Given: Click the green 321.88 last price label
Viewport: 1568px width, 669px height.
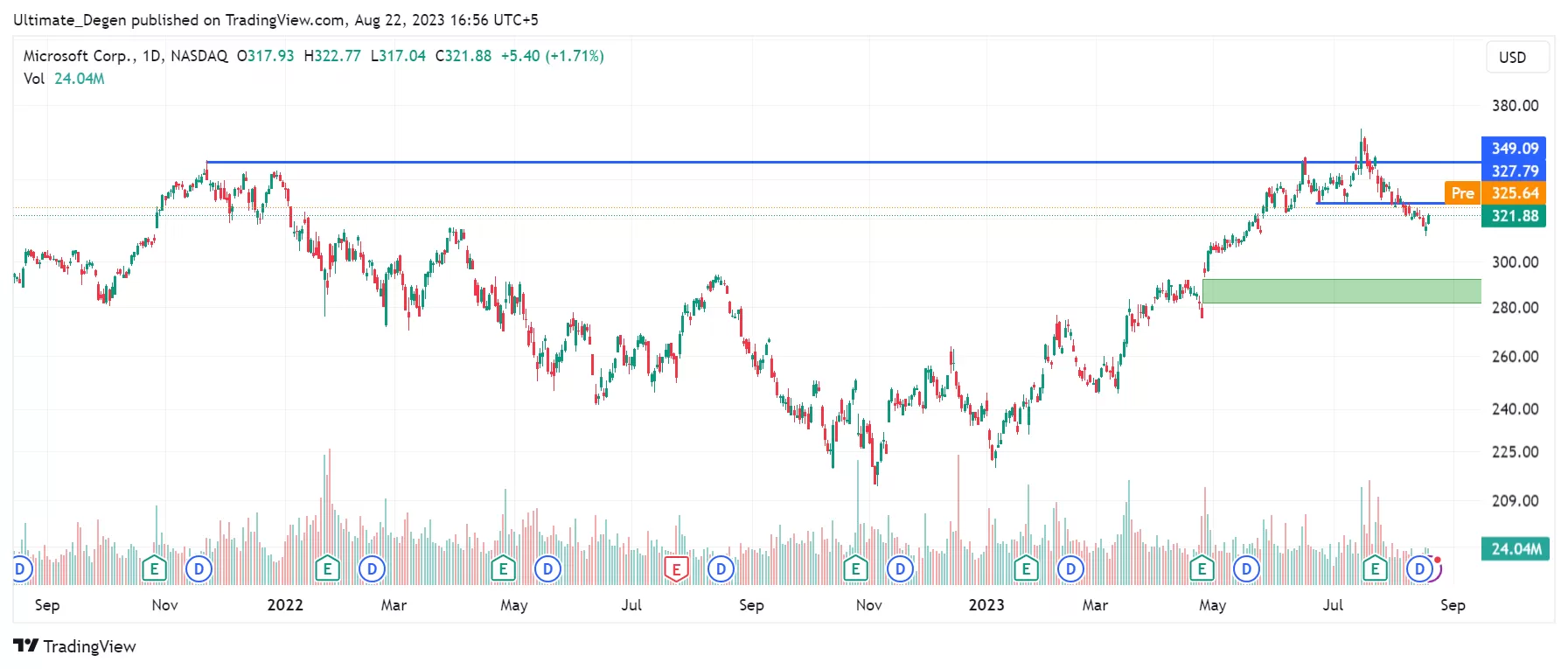Looking at the screenshot, I should tap(1514, 216).
